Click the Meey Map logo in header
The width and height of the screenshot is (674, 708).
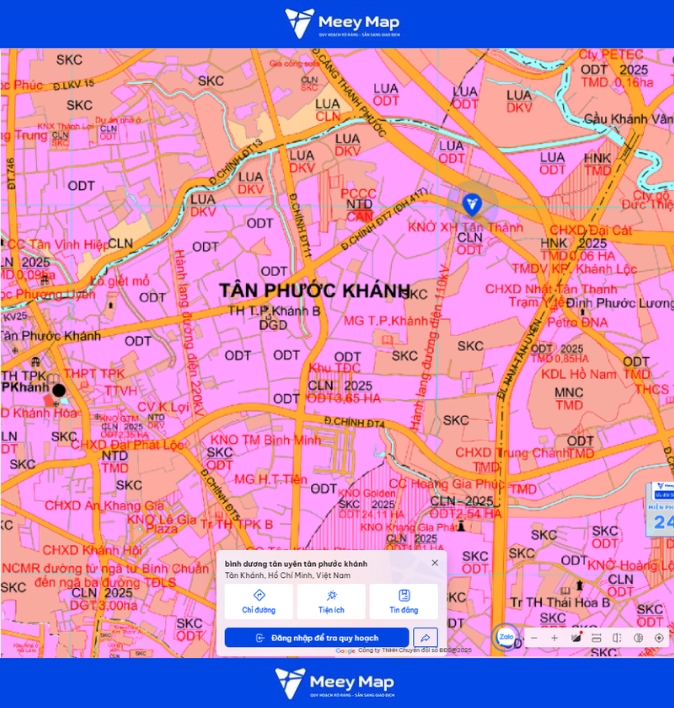point(342,23)
